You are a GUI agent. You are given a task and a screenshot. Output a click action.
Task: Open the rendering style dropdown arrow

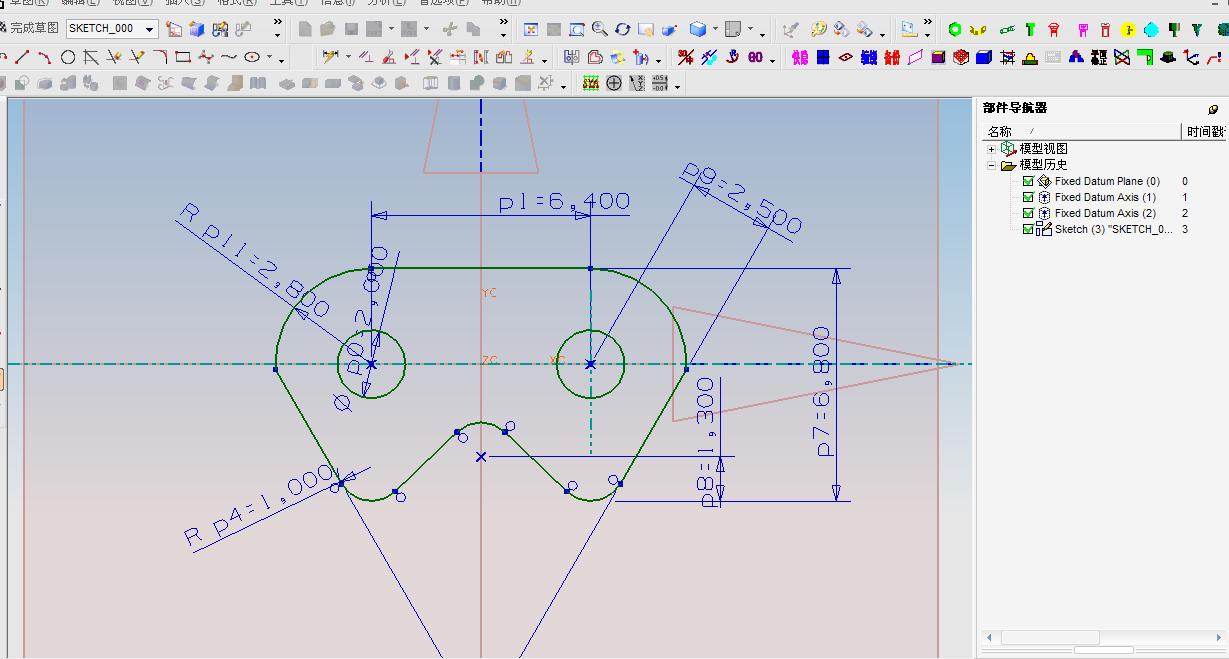pos(715,30)
